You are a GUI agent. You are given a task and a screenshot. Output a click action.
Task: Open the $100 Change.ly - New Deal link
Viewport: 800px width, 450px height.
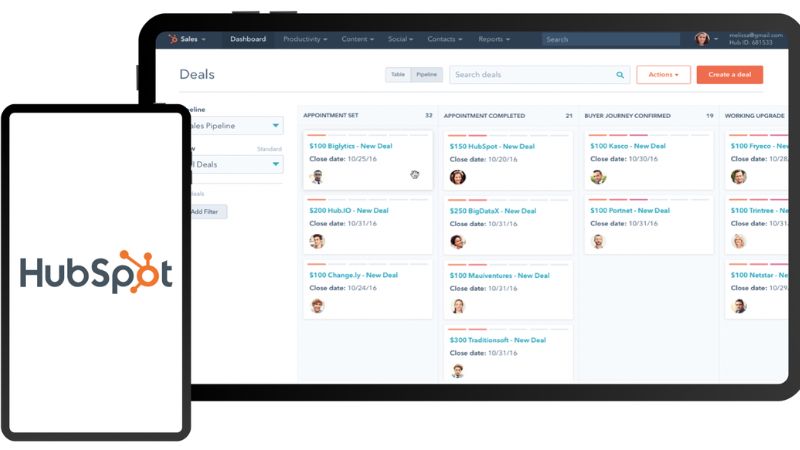point(353,275)
